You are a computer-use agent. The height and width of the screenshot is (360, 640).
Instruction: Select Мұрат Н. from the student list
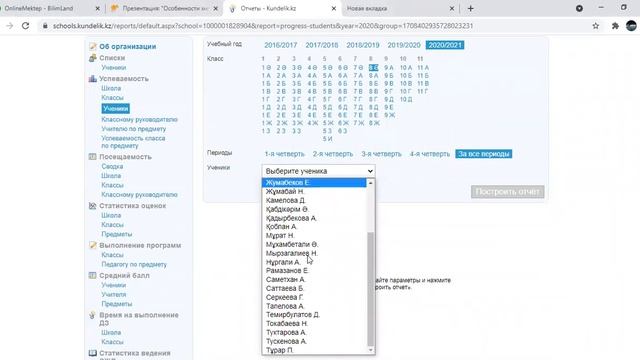tap(314, 236)
